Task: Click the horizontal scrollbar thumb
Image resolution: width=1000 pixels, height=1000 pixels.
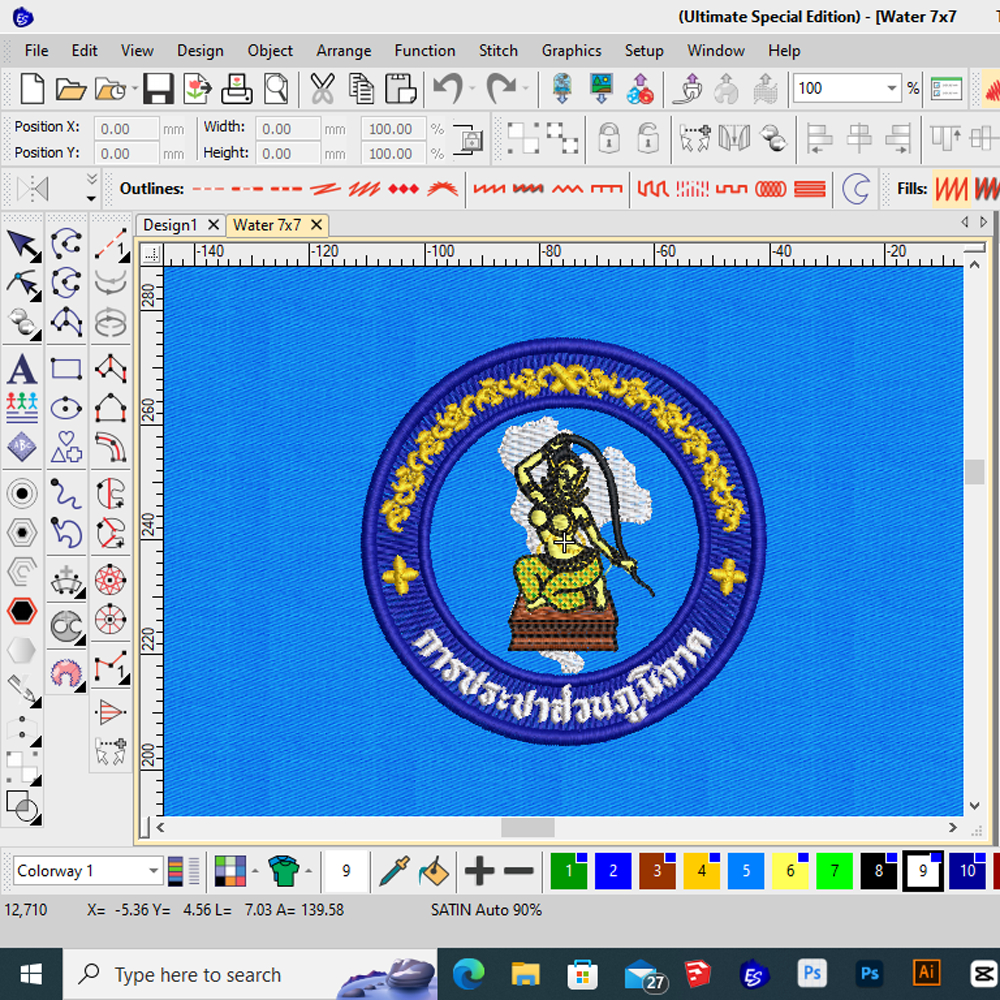Action: 527,827
